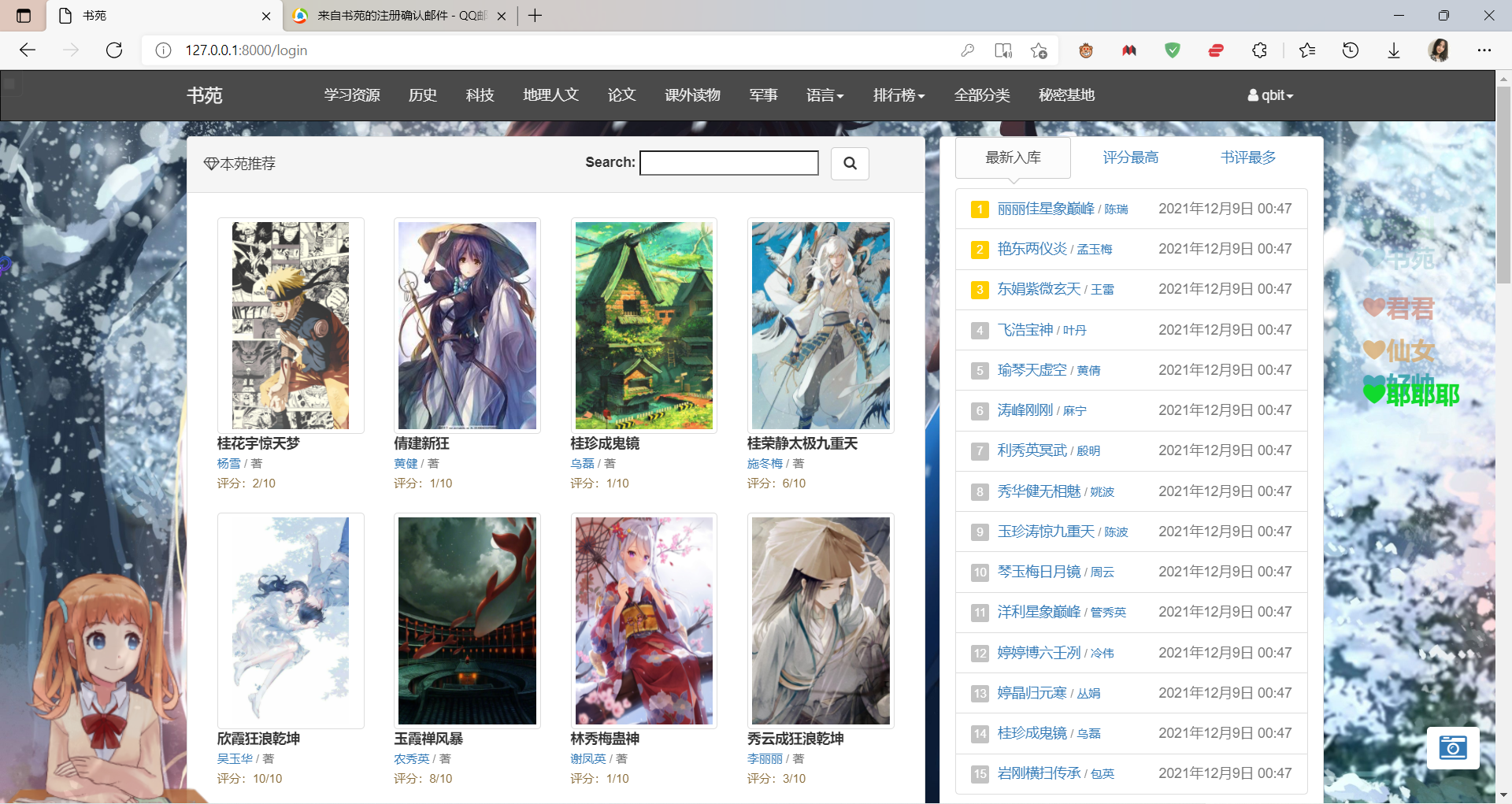Open ranked book 岩刚横扫传承

(x=1039, y=773)
